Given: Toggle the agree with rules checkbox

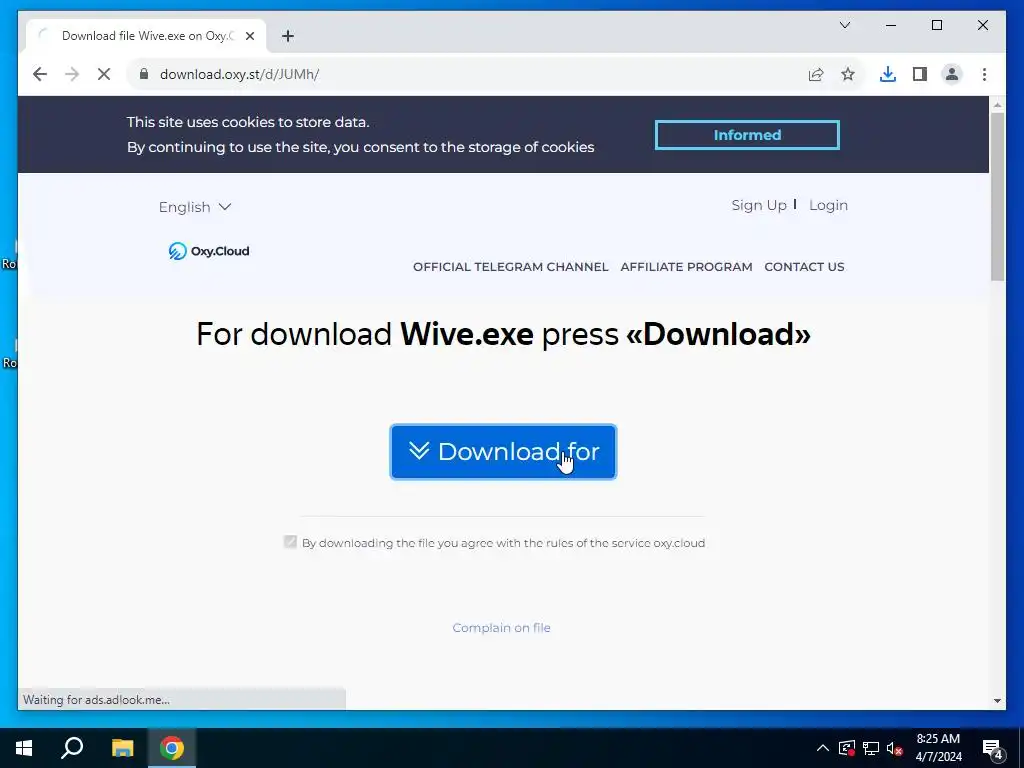Looking at the screenshot, I should click(290, 542).
